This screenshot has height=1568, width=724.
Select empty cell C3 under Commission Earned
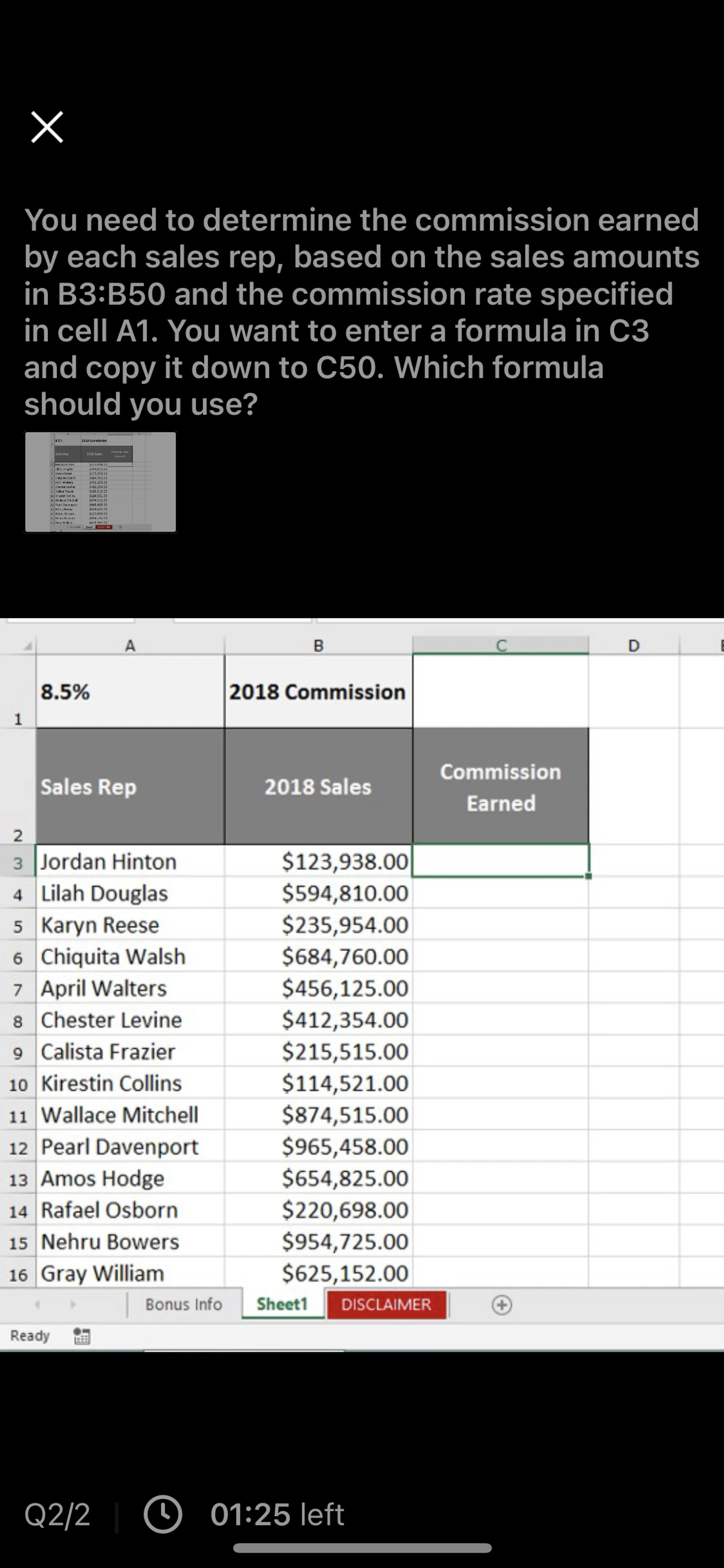coord(500,861)
